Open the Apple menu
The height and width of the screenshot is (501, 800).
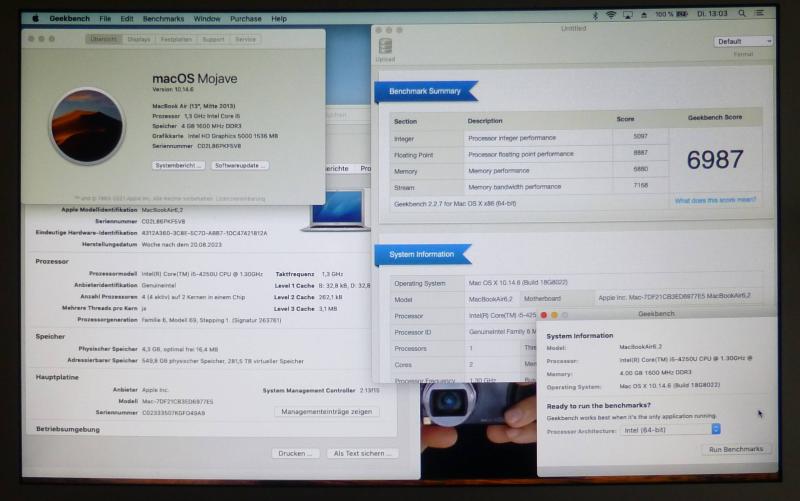pos(36,18)
